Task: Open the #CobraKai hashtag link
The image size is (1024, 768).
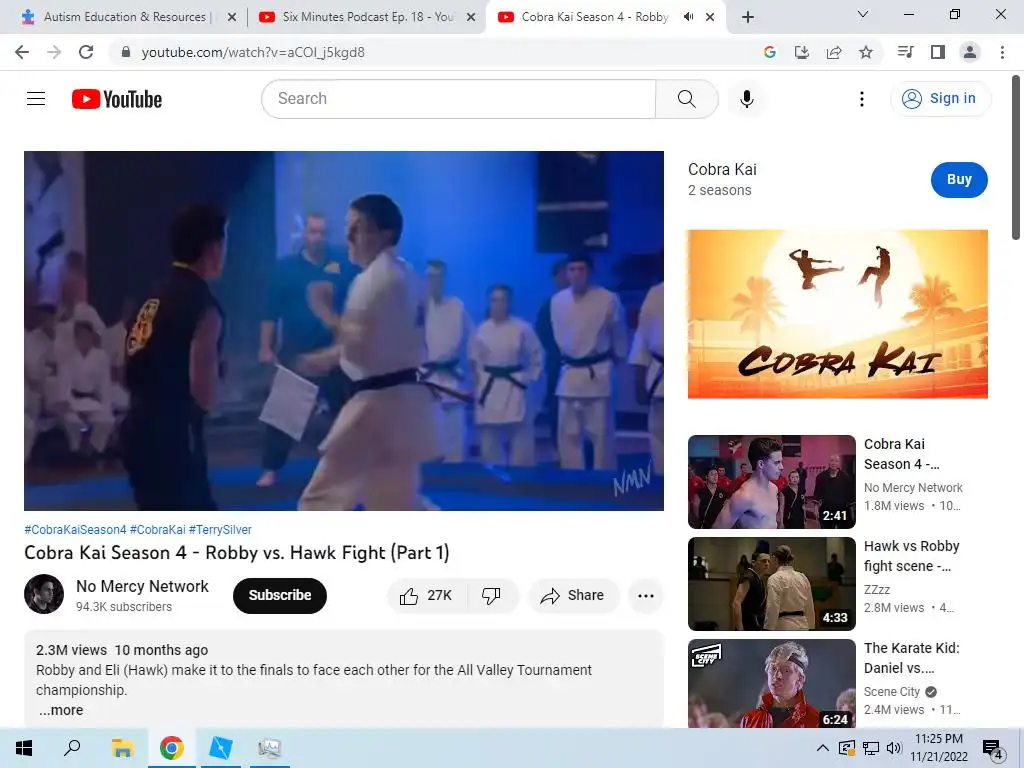Action: point(157,530)
